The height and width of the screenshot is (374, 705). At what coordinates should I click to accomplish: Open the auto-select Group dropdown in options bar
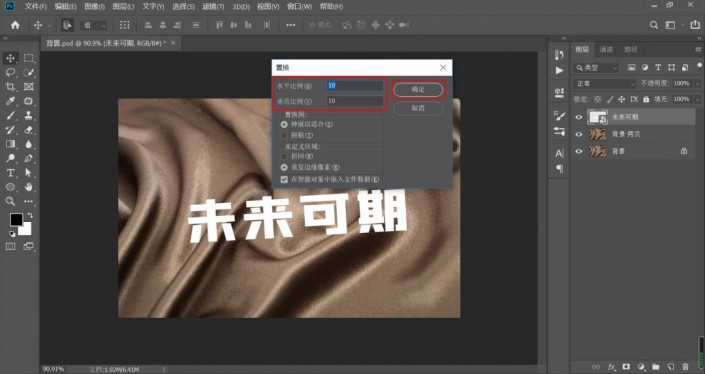click(x=94, y=26)
